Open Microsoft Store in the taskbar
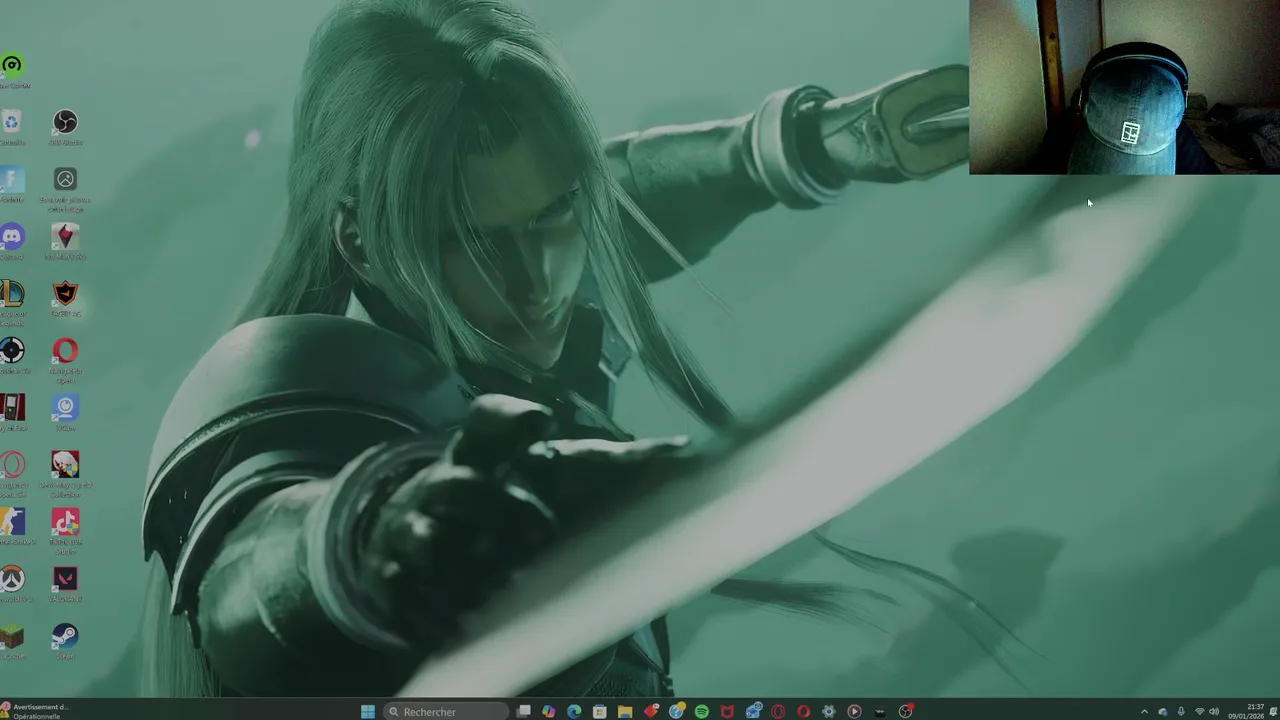This screenshot has width=1280, height=720. 599,711
